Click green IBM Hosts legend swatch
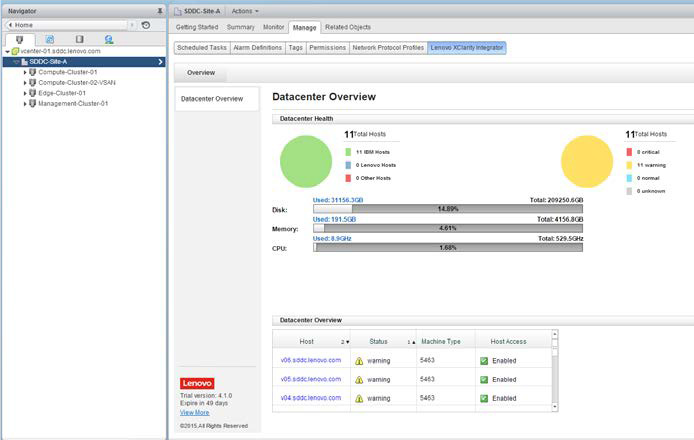Image resolution: width=694 pixels, height=440 pixels. click(348, 152)
